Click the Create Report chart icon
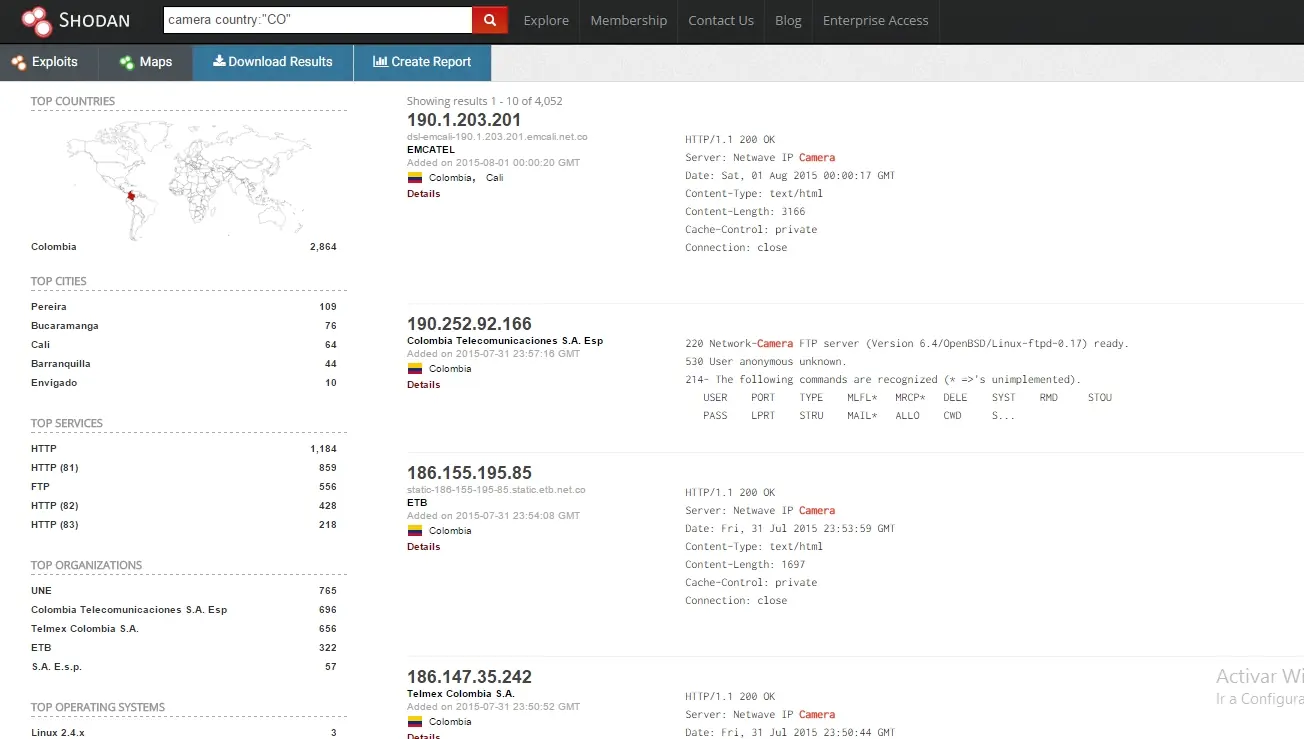Image resolution: width=1304 pixels, height=739 pixels. pos(380,61)
